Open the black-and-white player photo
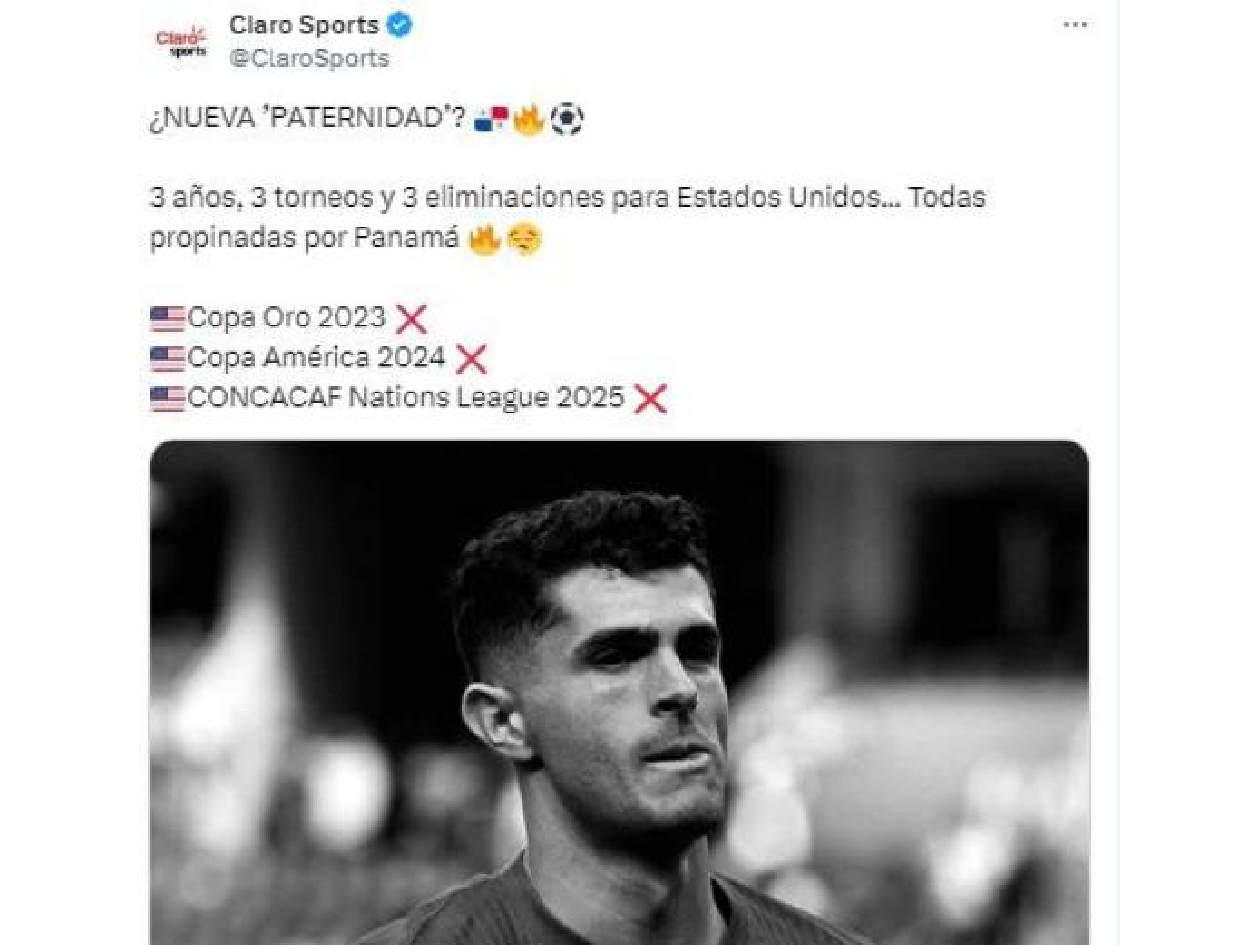 pyautogui.click(x=619, y=692)
